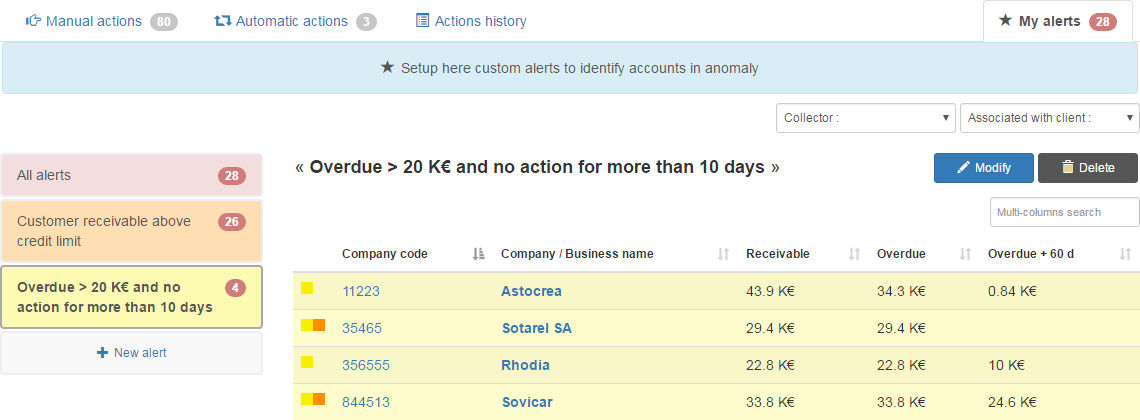Click sort arrows in Overdue + 60 d header
The height and width of the screenshot is (420, 1140).
pyautogui.click(x=1126, y=254)
